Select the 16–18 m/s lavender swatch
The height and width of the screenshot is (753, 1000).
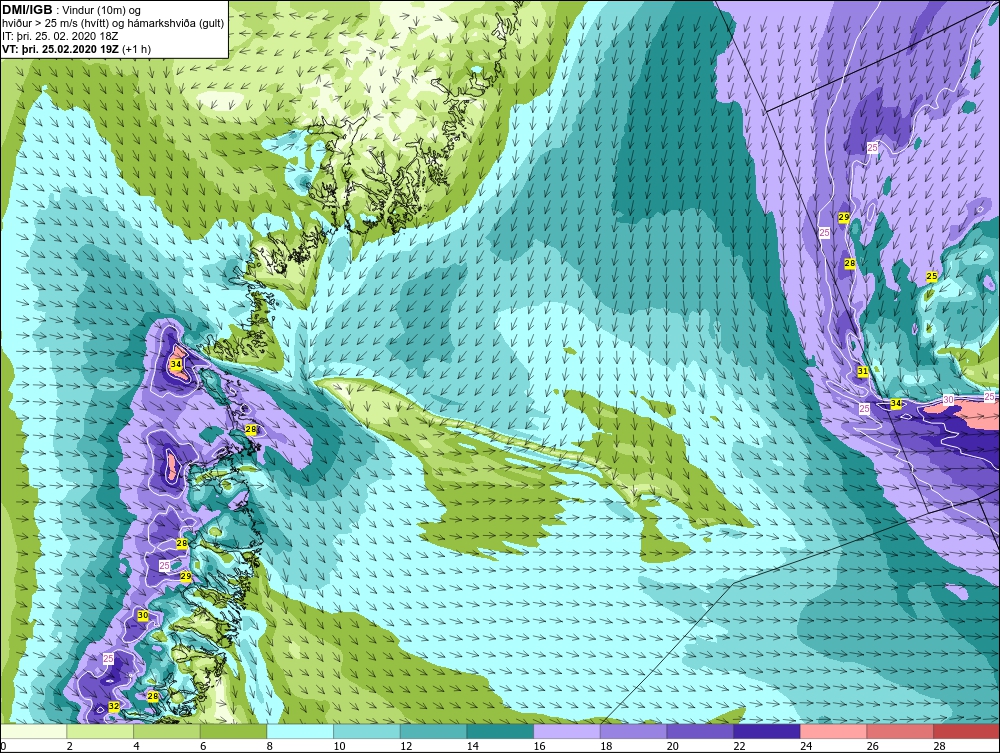566,731
